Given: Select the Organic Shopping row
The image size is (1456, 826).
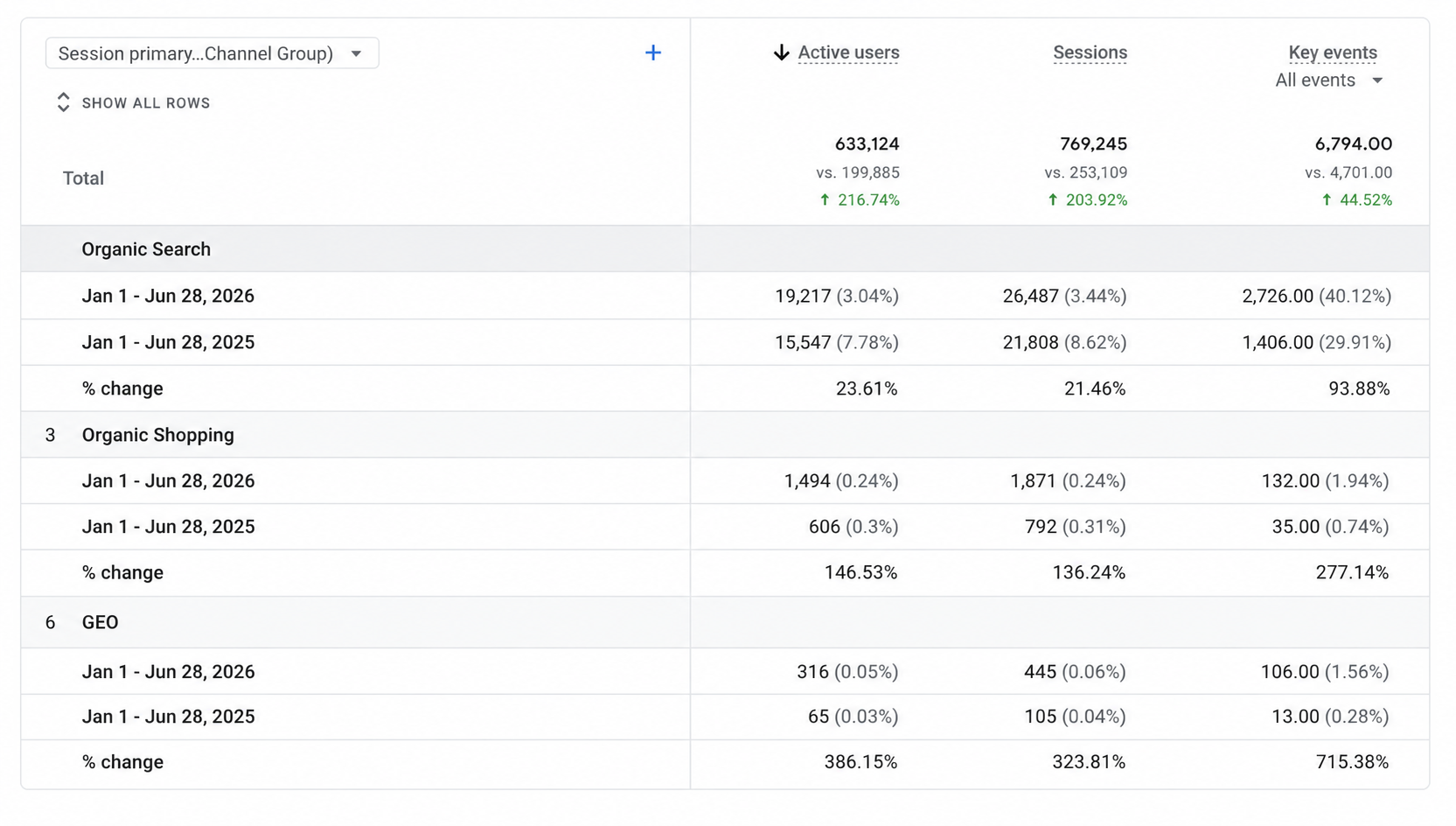Looking at the screenshot, I should pos(725,435).
